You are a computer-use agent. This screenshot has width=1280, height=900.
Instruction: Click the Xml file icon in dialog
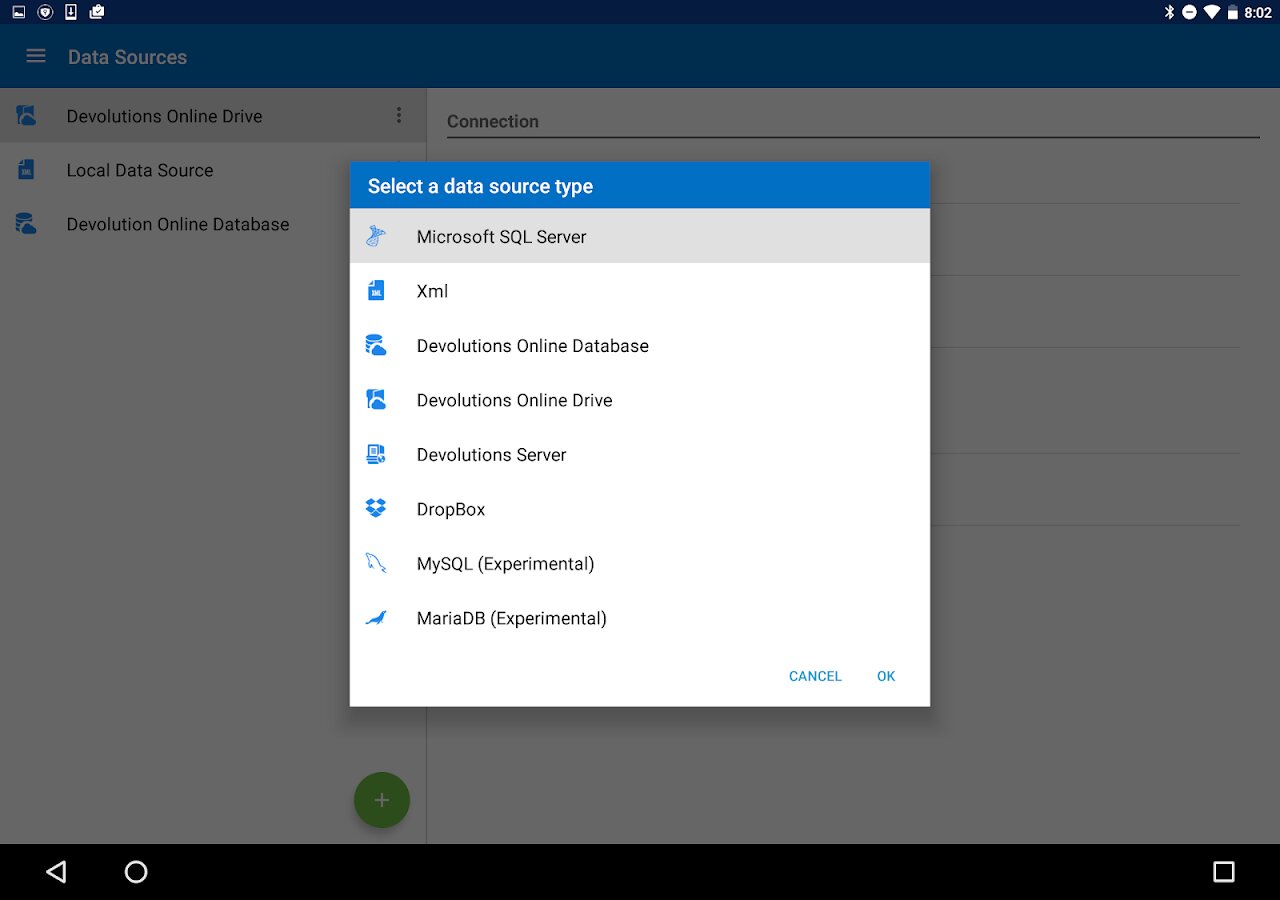pyautogui.click(x=376, y=291)
